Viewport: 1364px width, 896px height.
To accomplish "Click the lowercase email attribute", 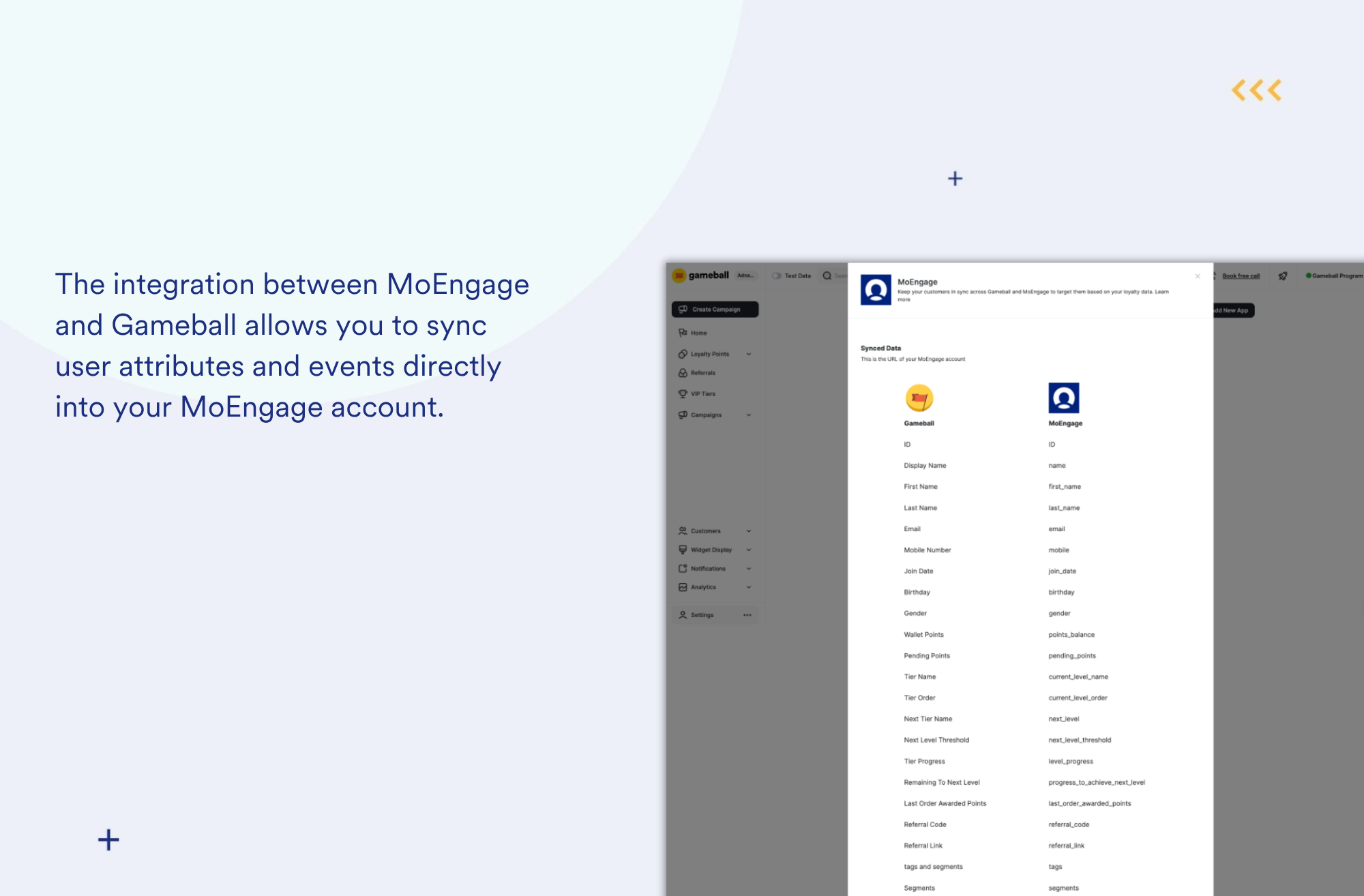I will (x=1056, y=529).
